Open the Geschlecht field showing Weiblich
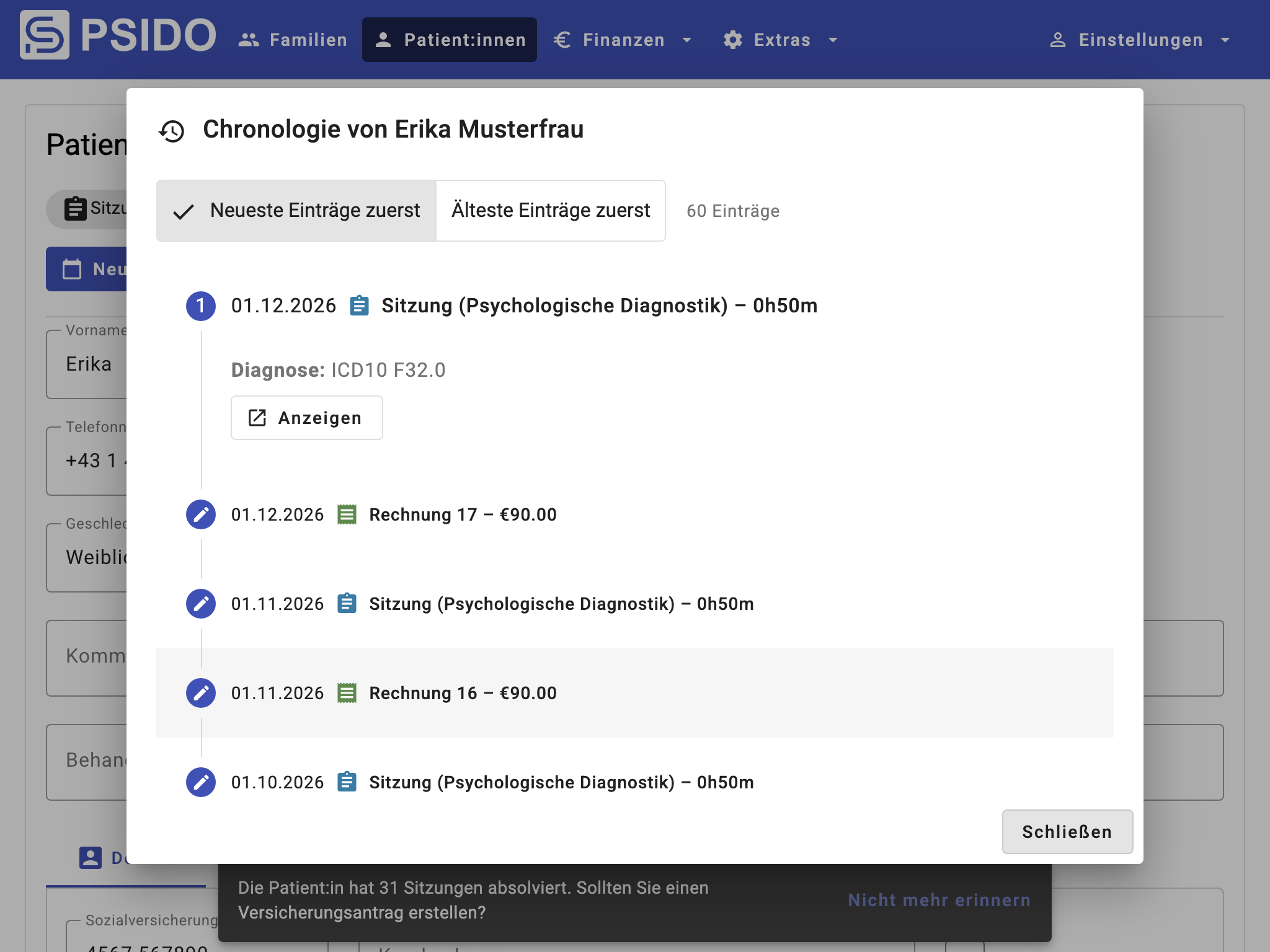This screenshot has width=1270, height=952. (87, 558)
